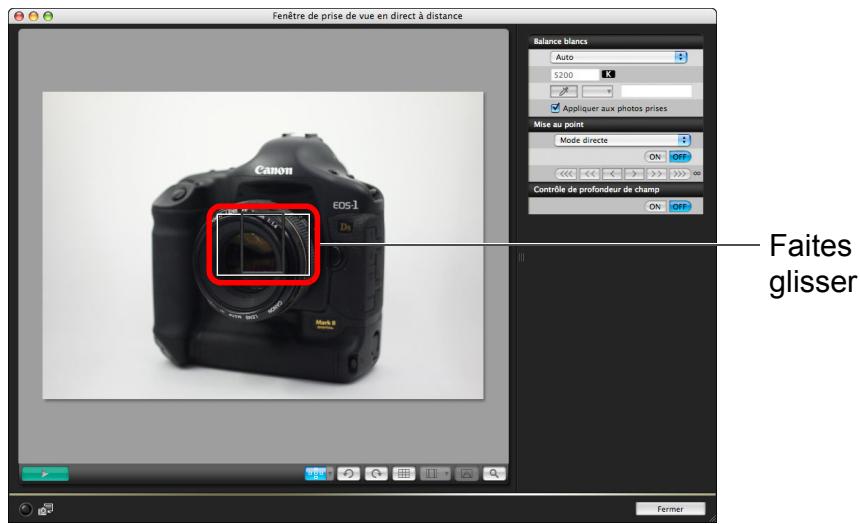
Task: Click OFF under Mise au point
Action: [680, 157]
